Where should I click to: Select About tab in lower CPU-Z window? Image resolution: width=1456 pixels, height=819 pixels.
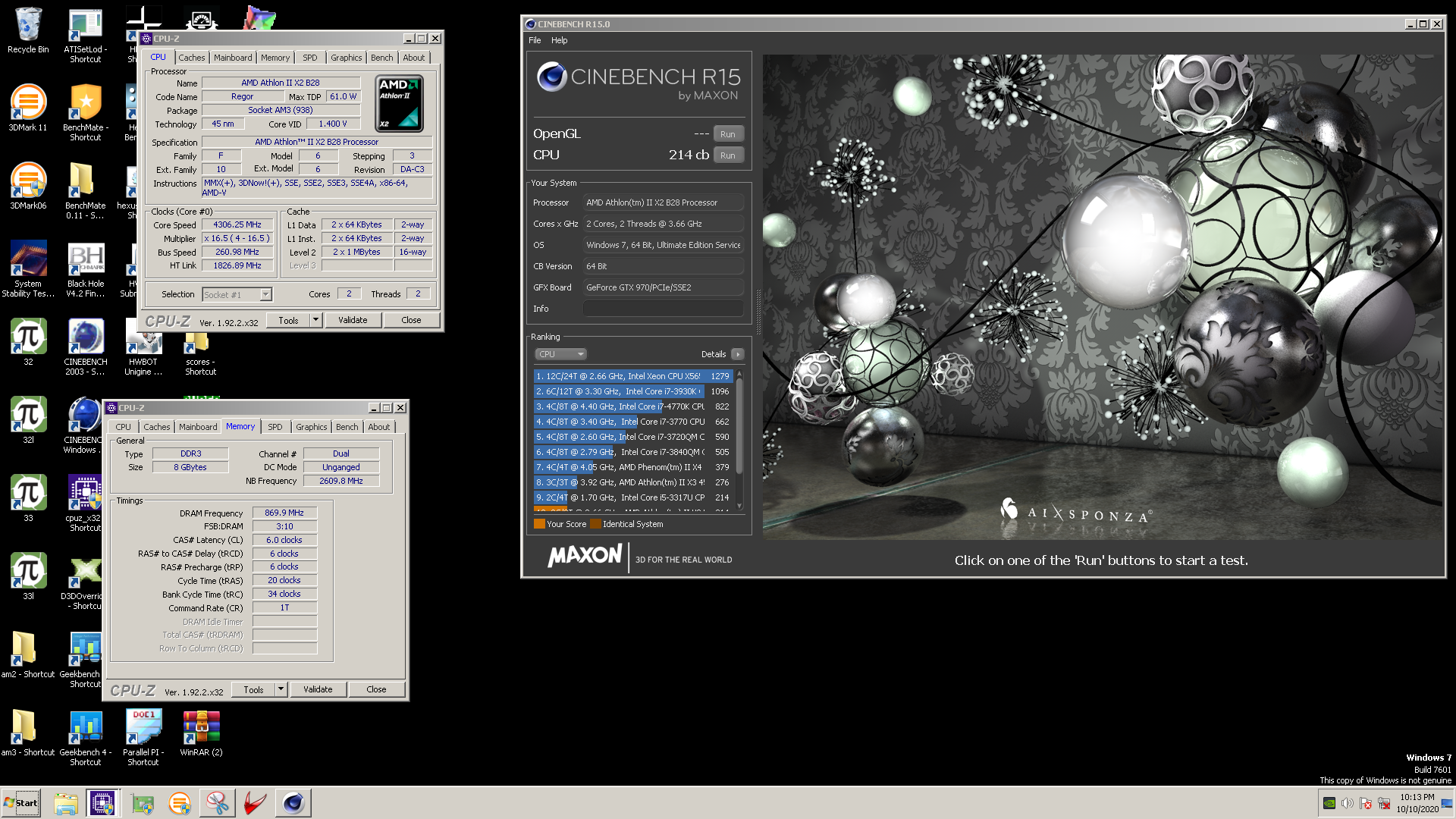(378, 427)
